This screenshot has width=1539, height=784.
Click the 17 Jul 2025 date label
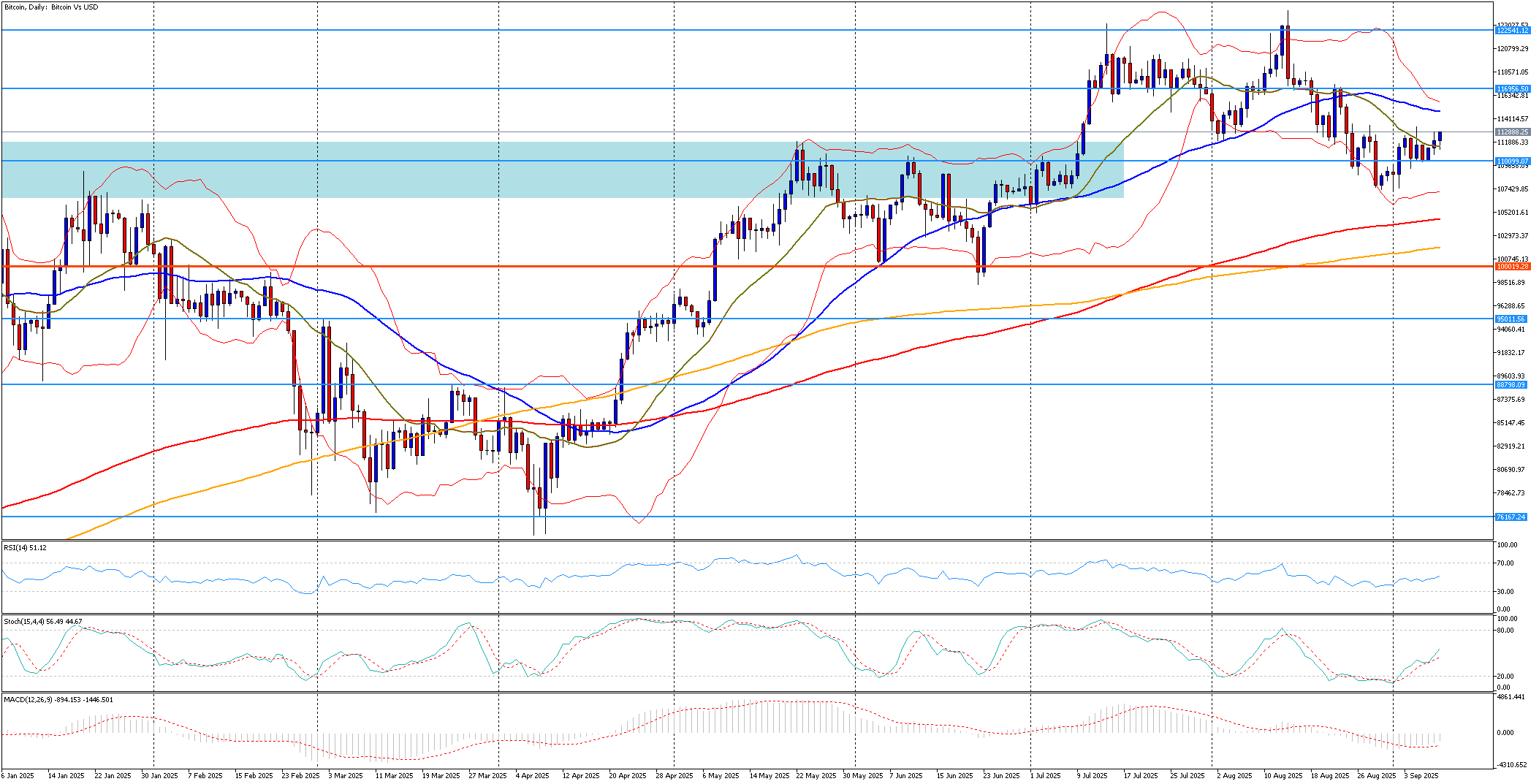pos(1141,776)
